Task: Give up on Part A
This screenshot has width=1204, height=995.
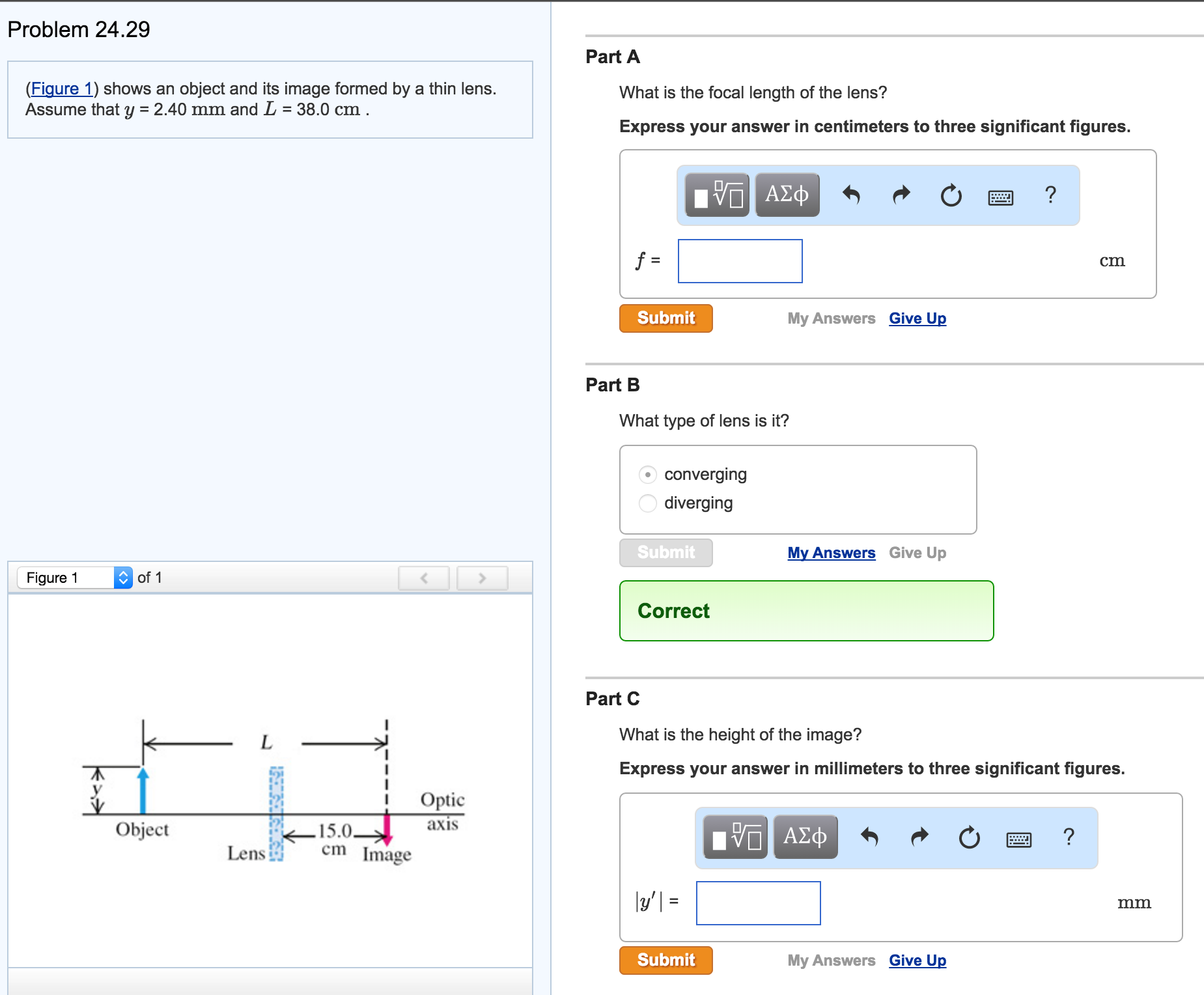Action: tap(917, 318)
